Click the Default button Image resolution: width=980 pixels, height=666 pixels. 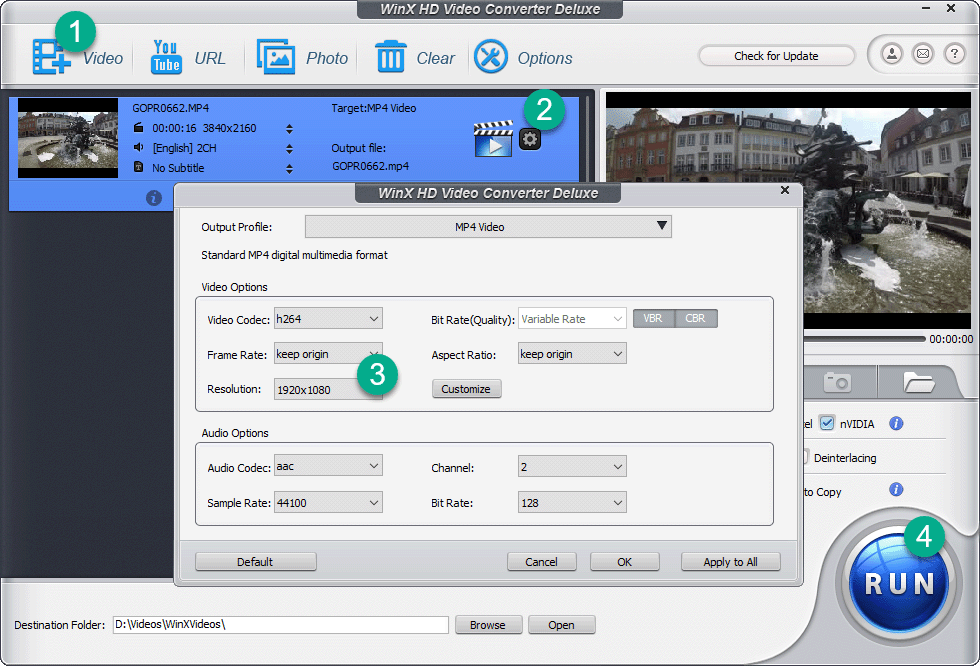[255, 562]
